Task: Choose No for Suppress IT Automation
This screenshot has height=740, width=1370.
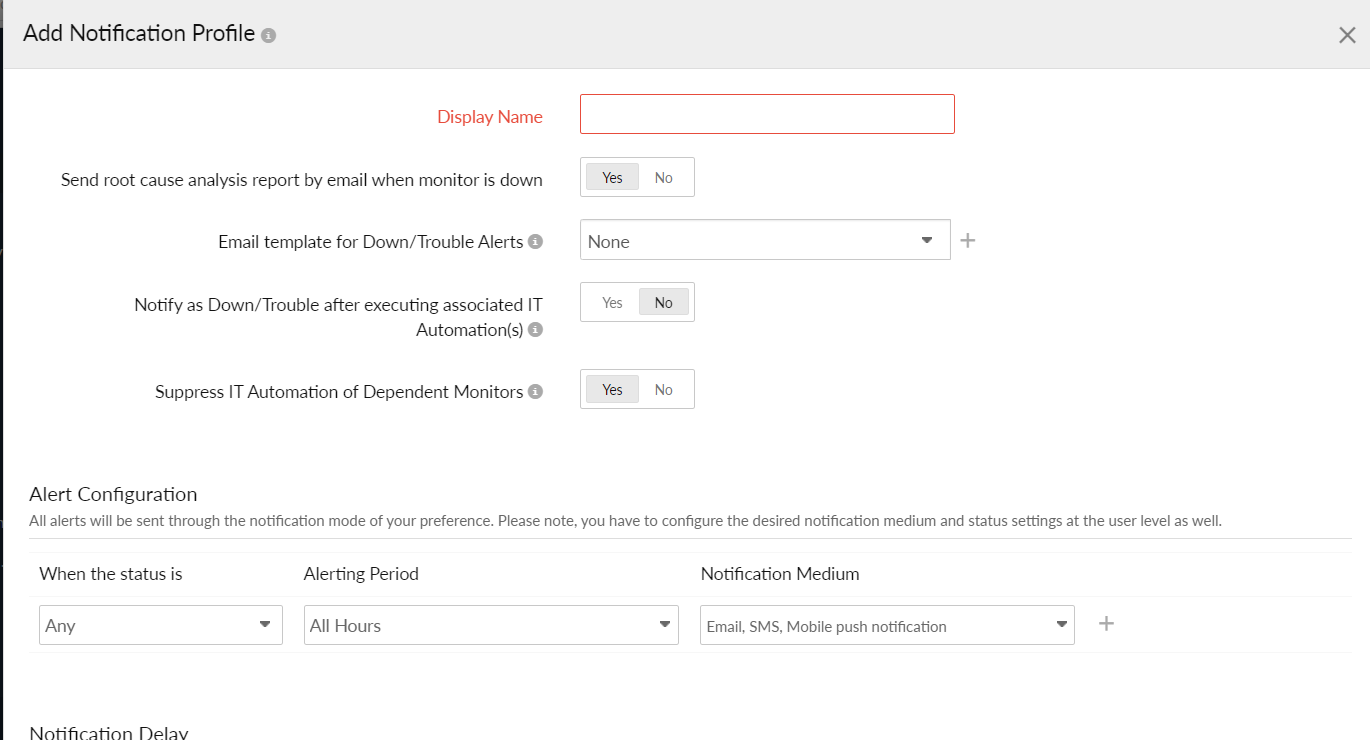Action: [664, 390]
